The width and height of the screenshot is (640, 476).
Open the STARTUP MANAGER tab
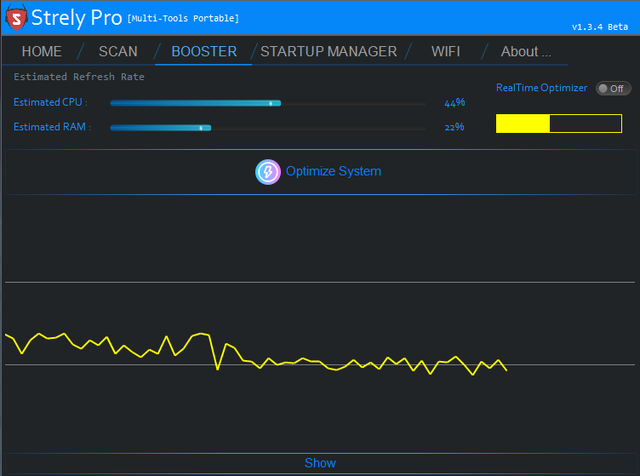coord(329,51)
